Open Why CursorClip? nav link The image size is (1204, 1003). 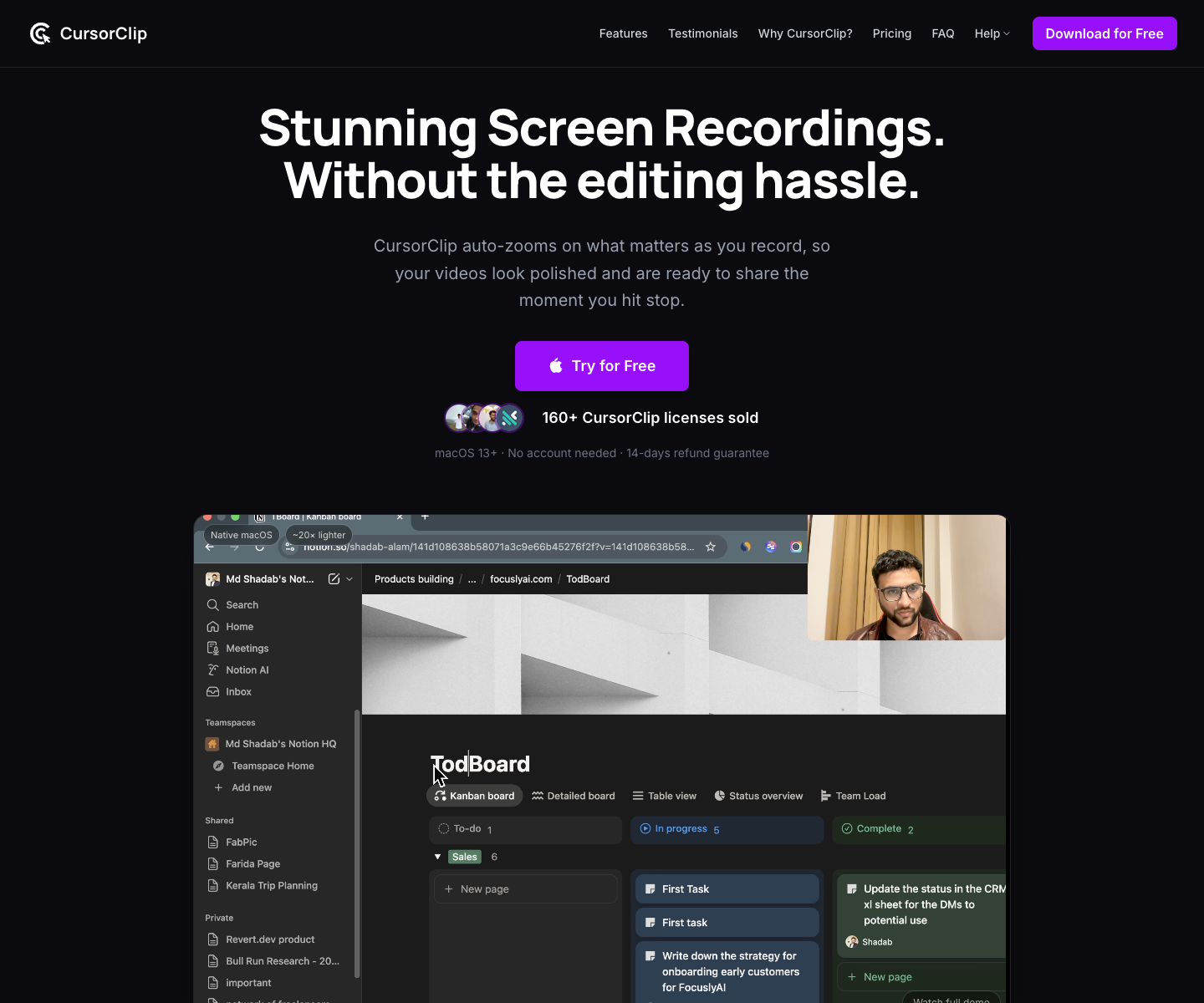click(x=805, y=33)
